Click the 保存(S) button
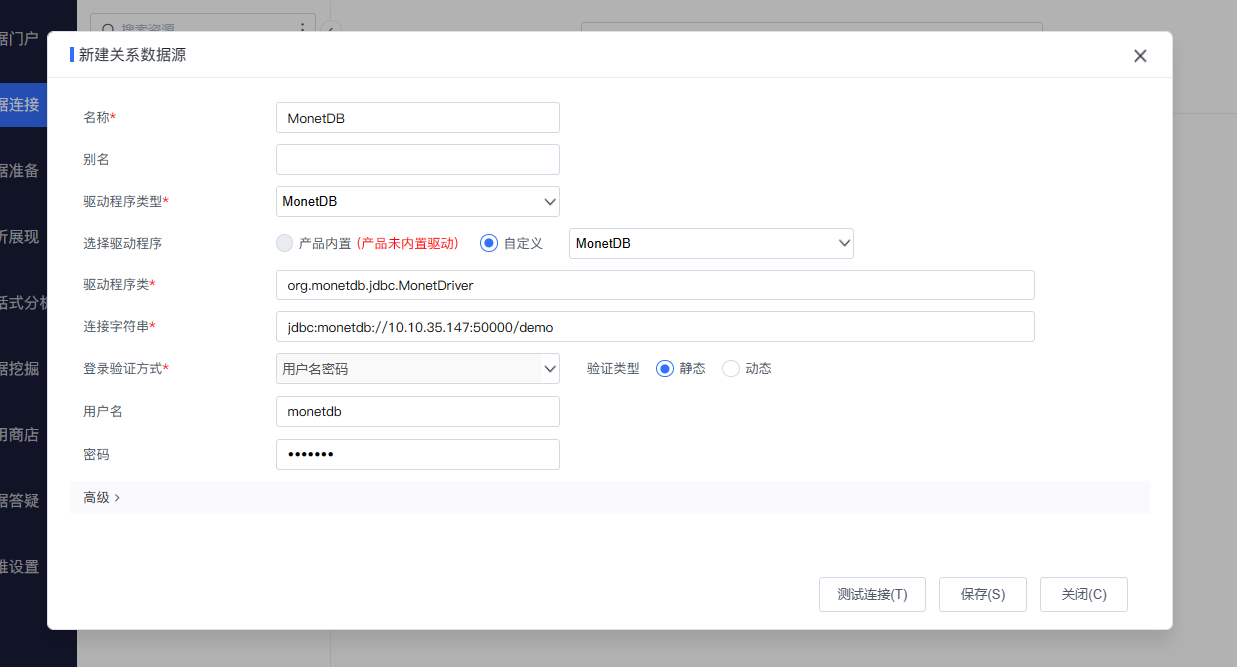1237x667 pixels. (x=982, y=594)
